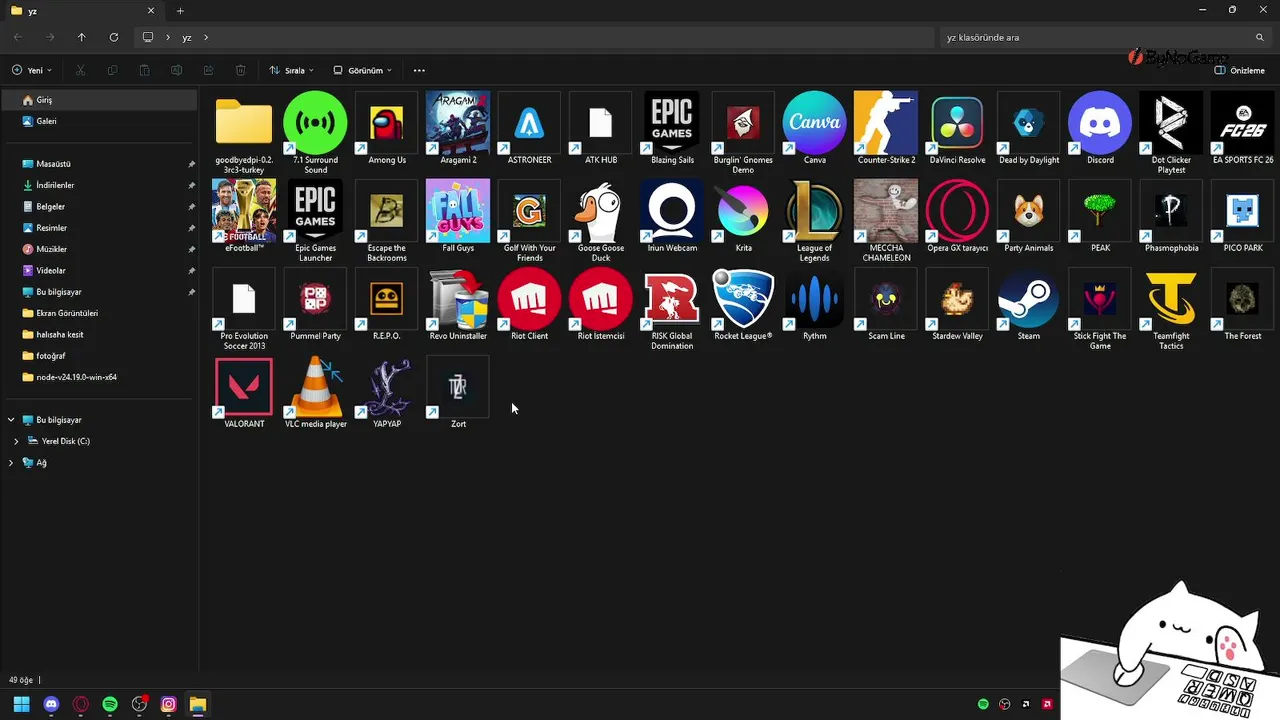
Task: Select the Counter-Strike 2 shortcut
Action: point(886,129)
